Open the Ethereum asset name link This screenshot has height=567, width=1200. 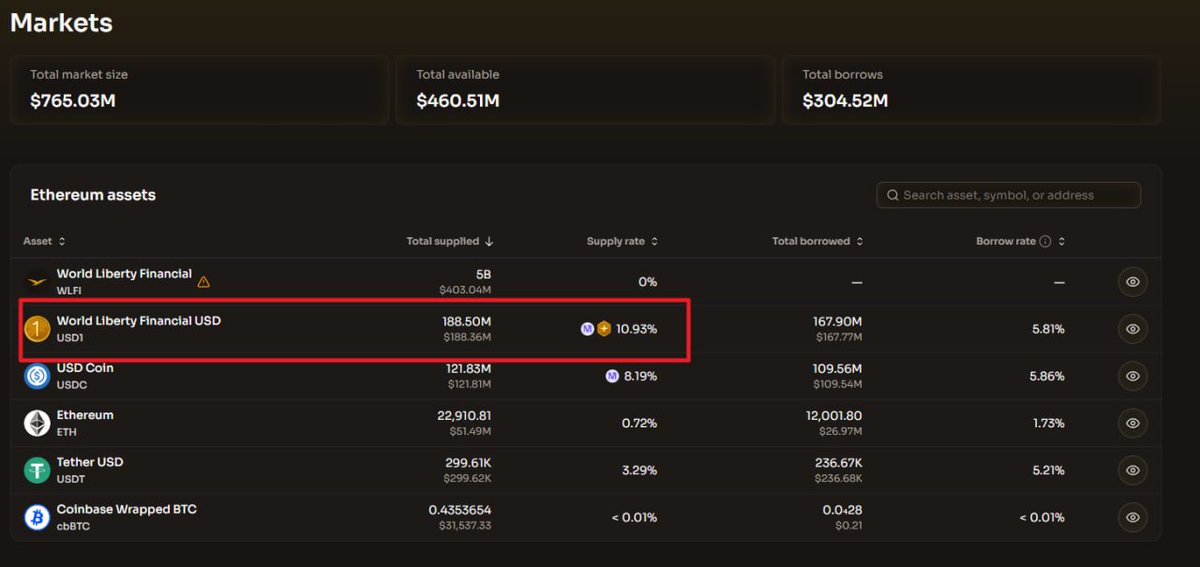[85, 415]
